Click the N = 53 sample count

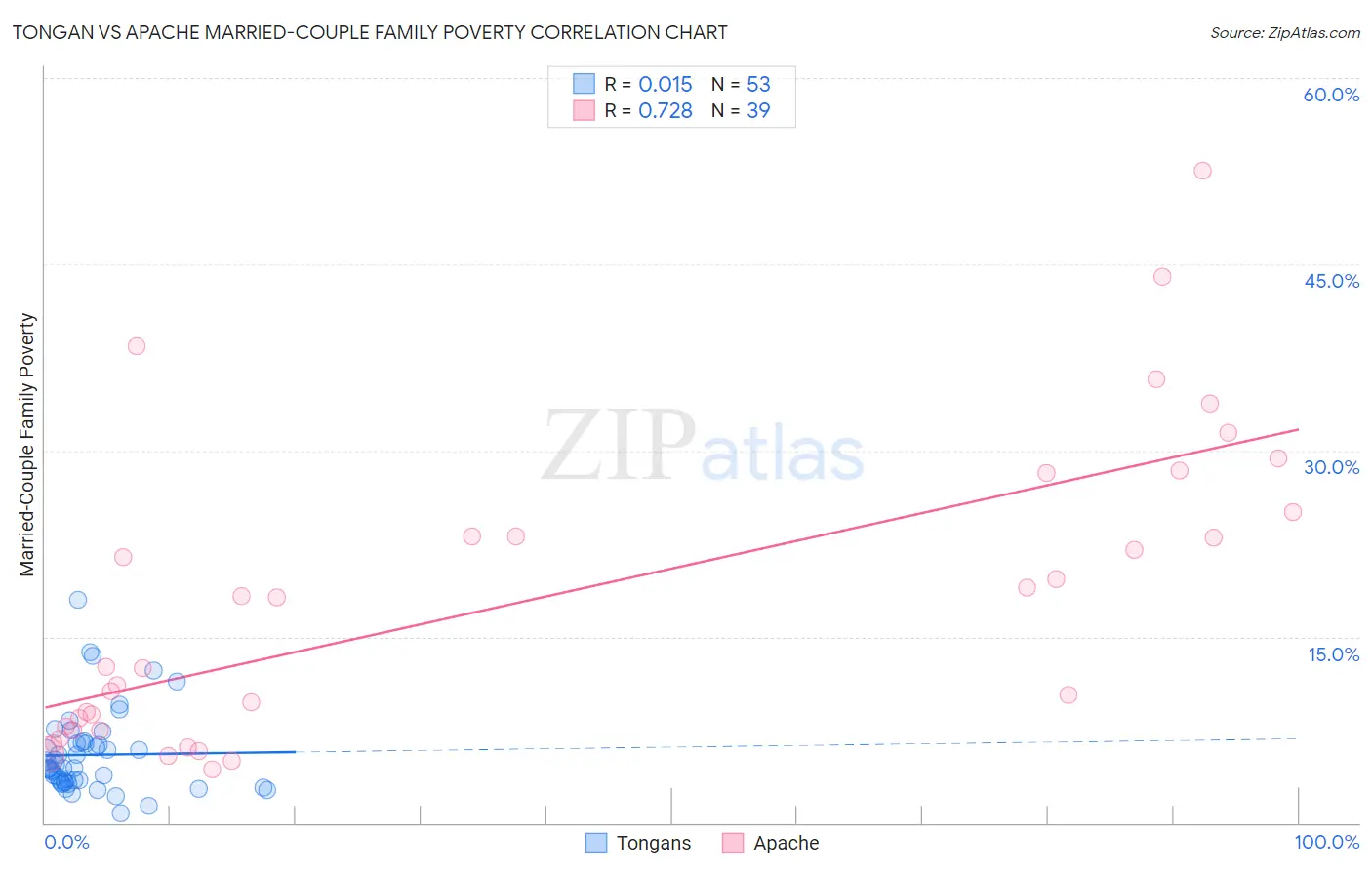(x=741, y=84)
